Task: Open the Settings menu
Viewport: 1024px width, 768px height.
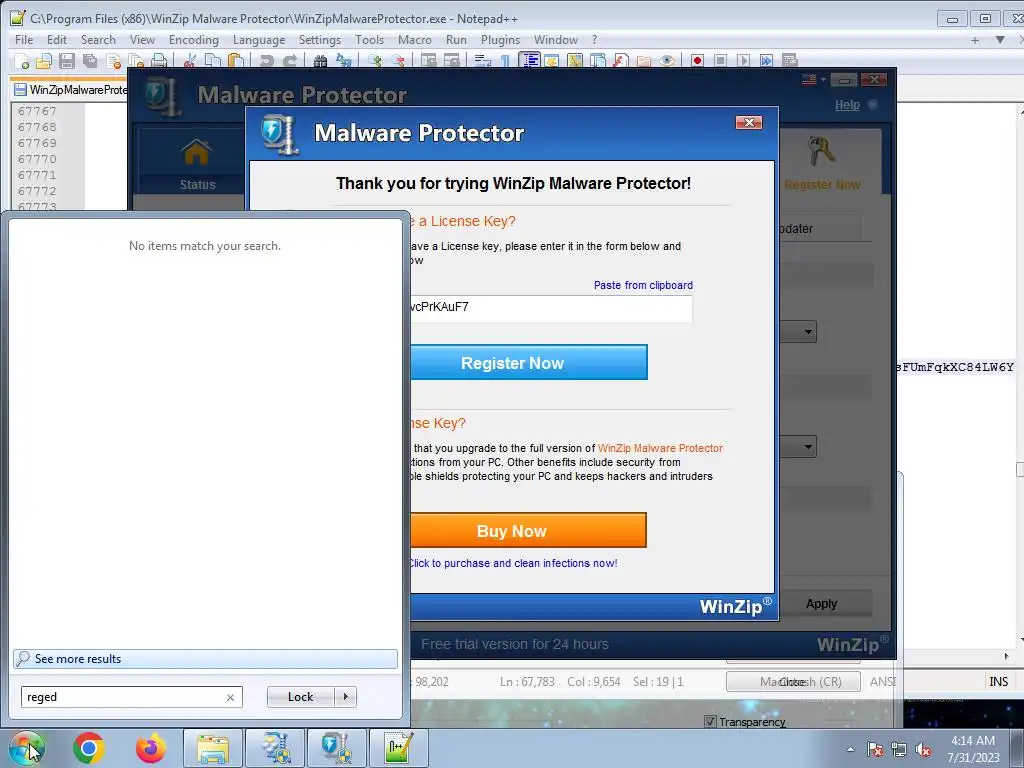Action: point(320,40)
